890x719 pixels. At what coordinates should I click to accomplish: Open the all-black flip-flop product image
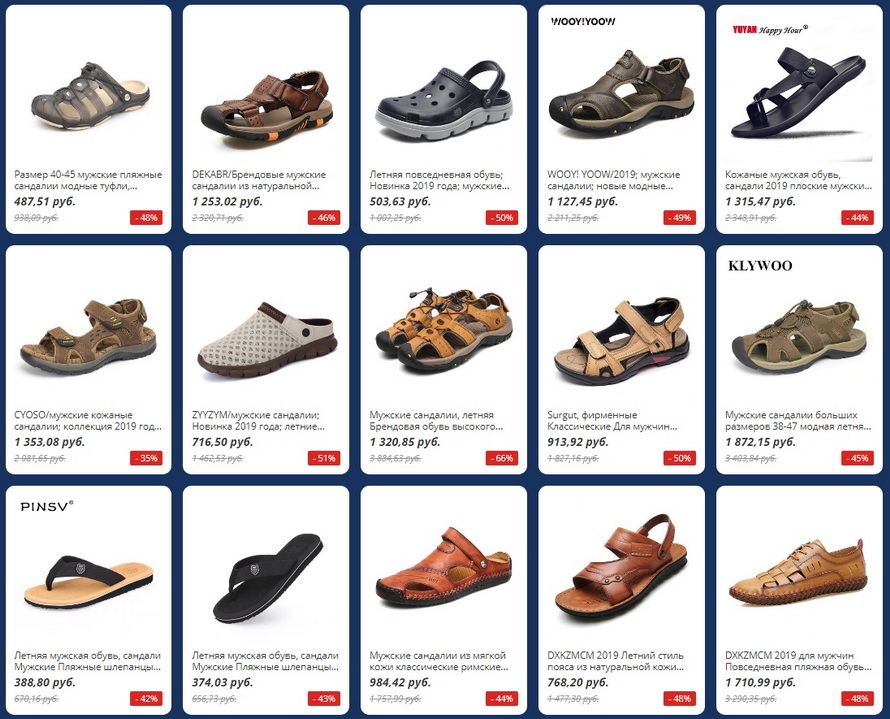(267, 577)
